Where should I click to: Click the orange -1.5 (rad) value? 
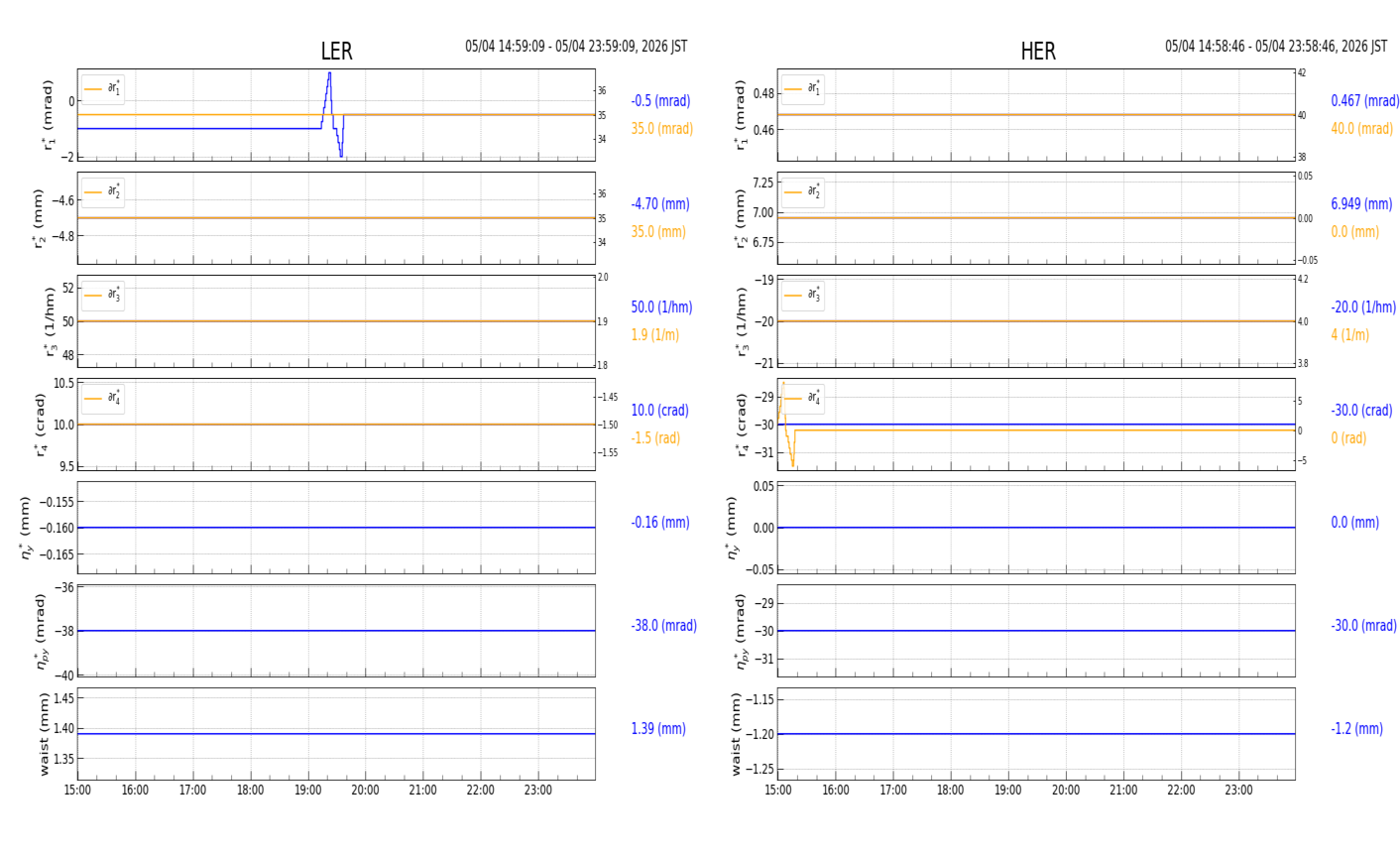(655, 438)
